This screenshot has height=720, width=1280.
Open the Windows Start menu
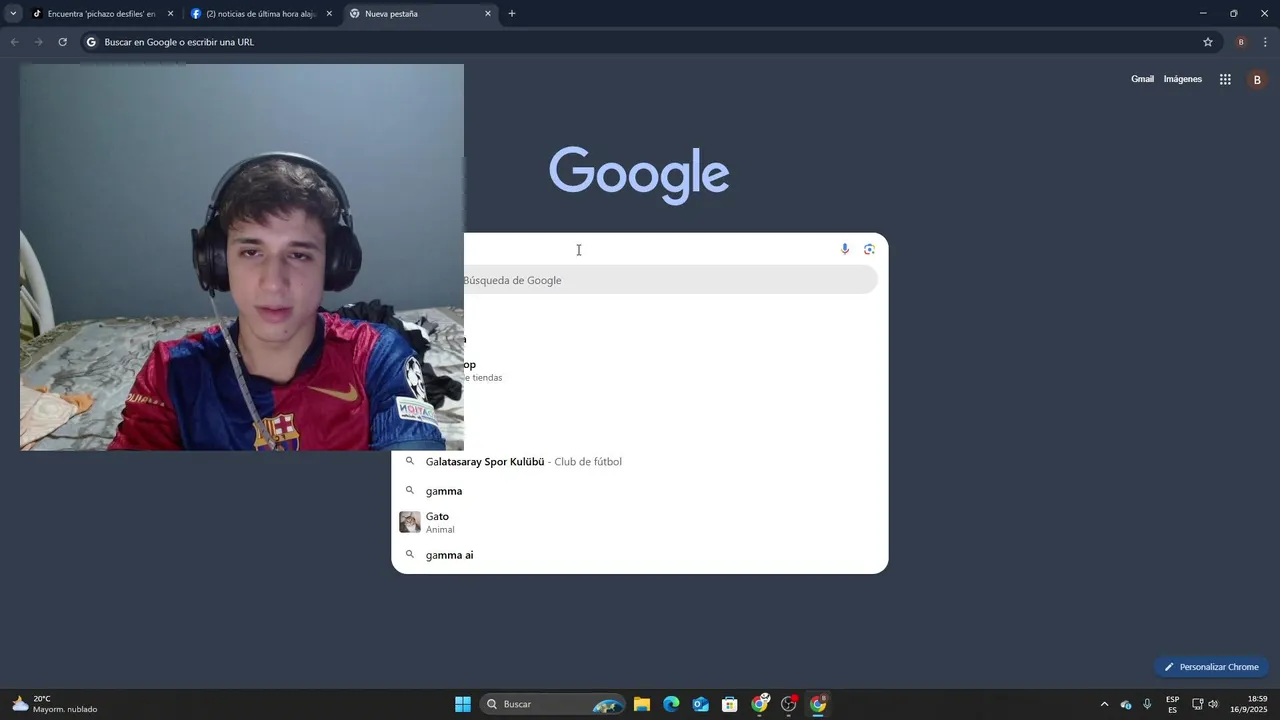[463, 704]
